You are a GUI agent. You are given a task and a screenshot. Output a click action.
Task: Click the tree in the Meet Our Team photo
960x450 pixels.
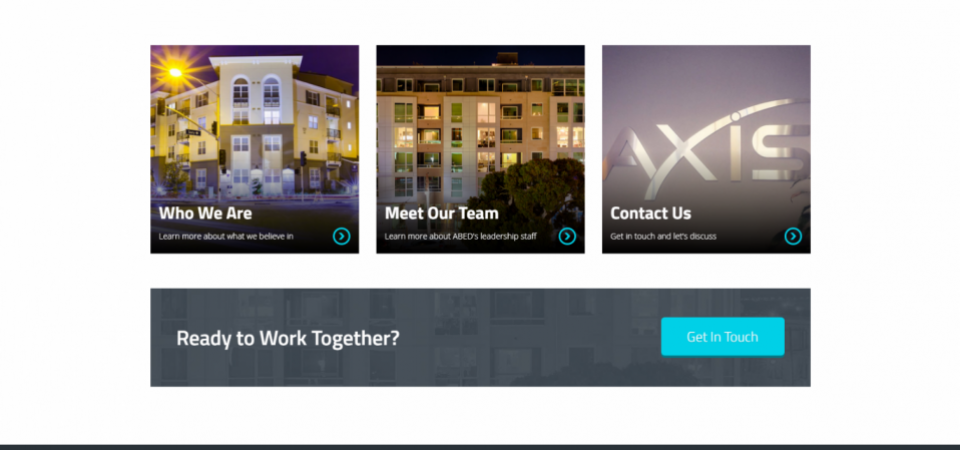[527, 190]
